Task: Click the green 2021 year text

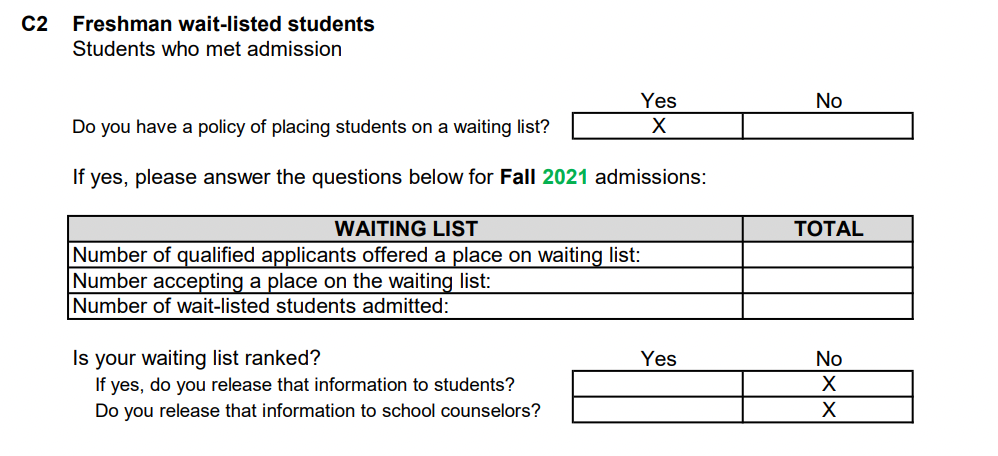Action: click(x=565, y=177)
